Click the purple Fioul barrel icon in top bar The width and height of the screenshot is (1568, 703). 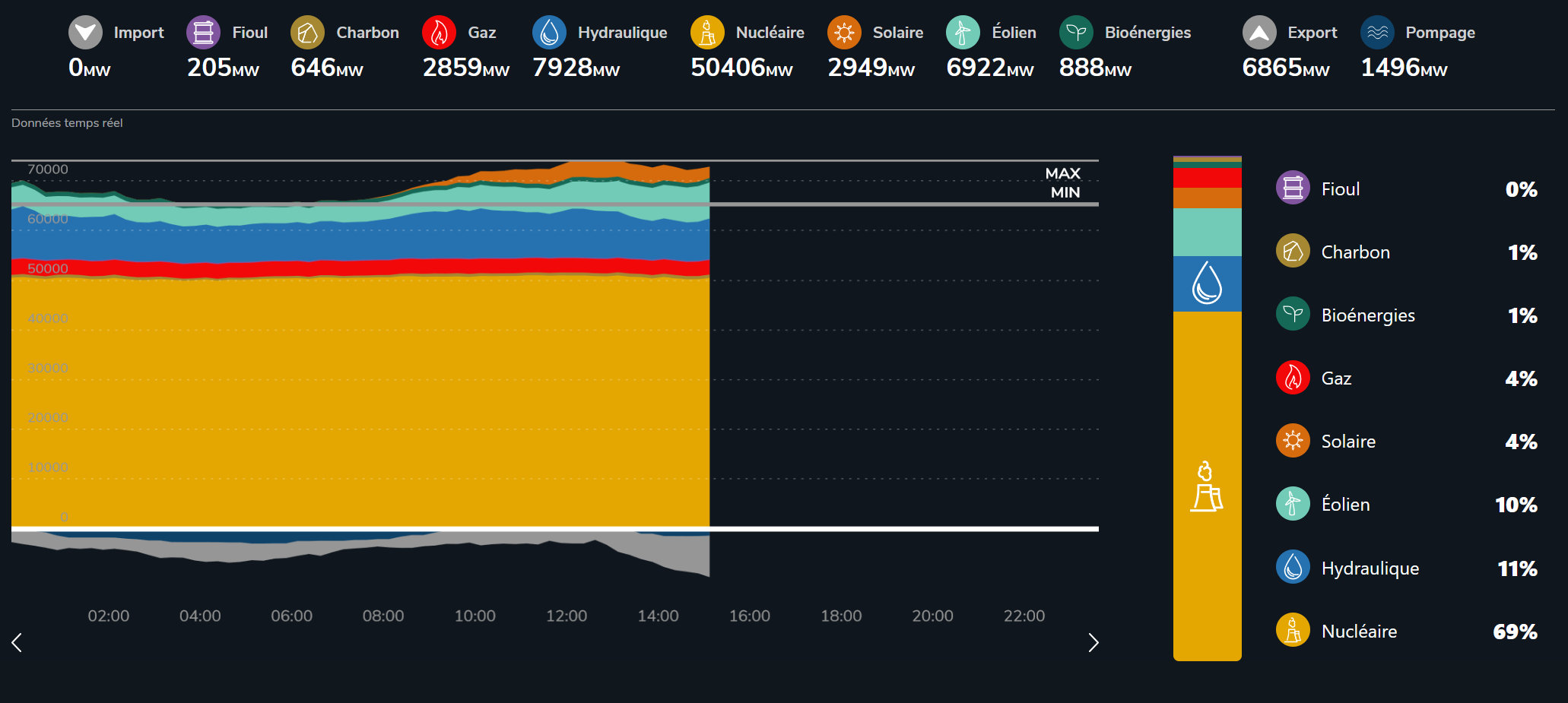coord(203,33)
